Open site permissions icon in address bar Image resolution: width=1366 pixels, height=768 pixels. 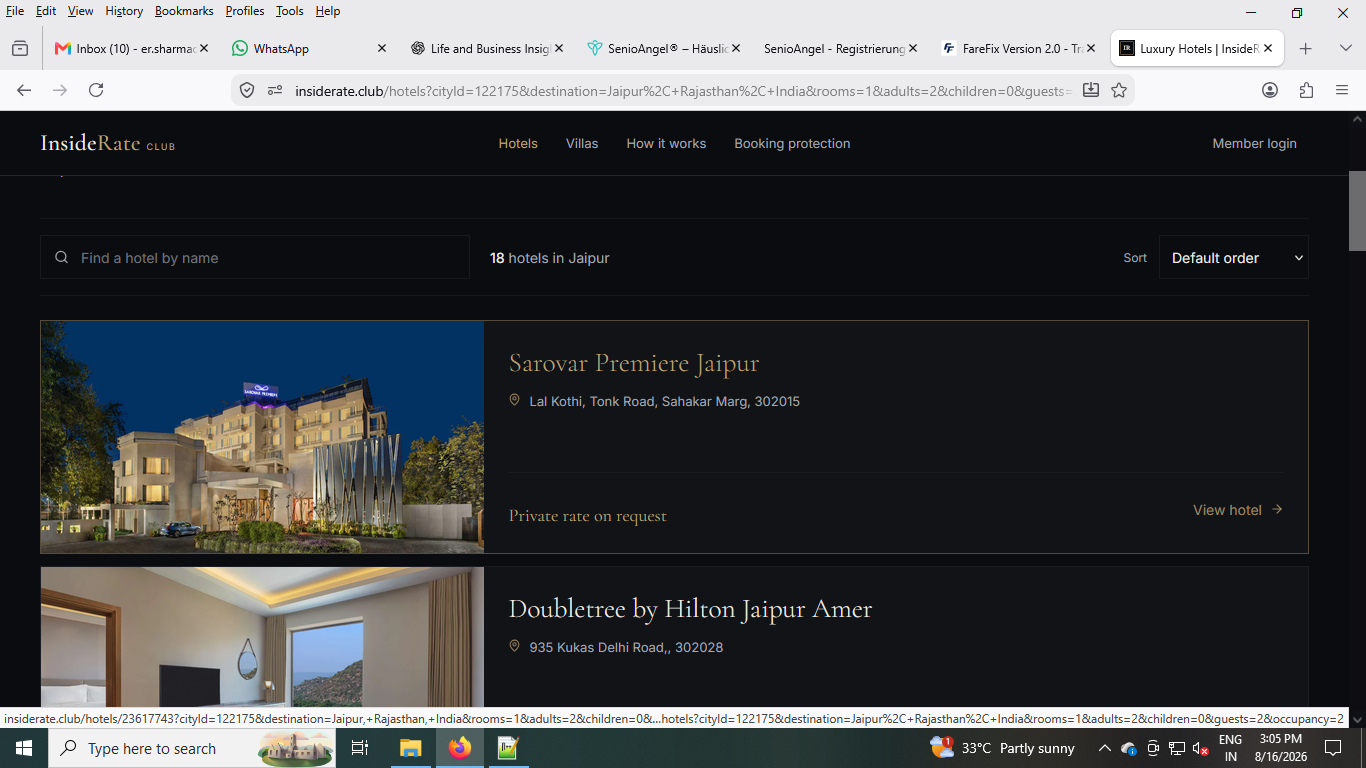pos(275,90)
